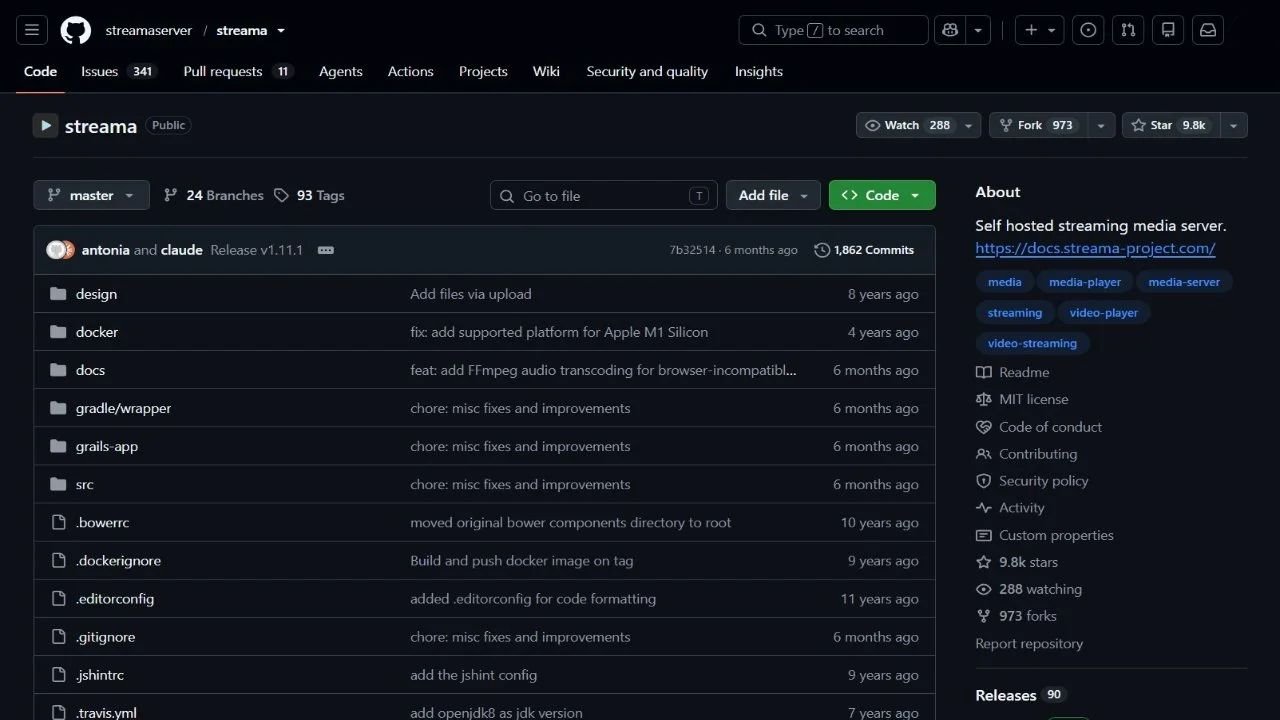The width and height of the screenshot is (1280, 720).
Task: Expand the Copilot dropdown arrow
Action: tap(978, 30)
